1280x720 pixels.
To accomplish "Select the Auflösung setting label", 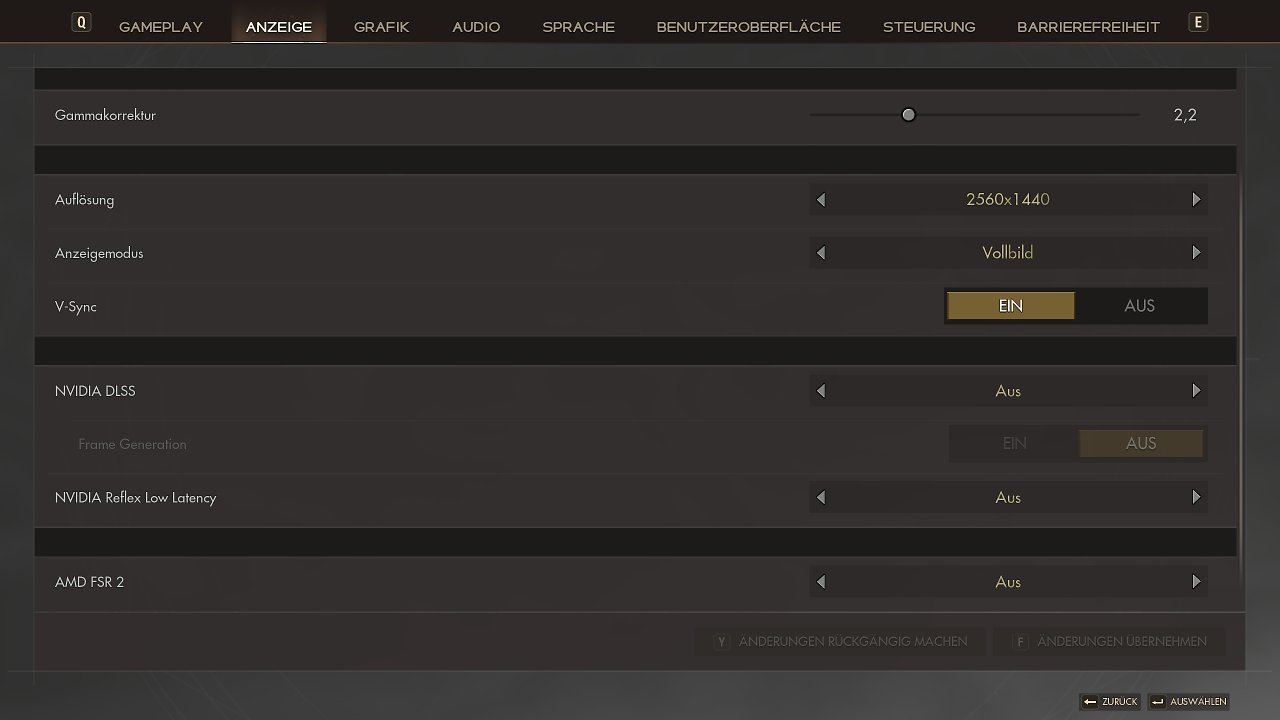I will 85,200.
